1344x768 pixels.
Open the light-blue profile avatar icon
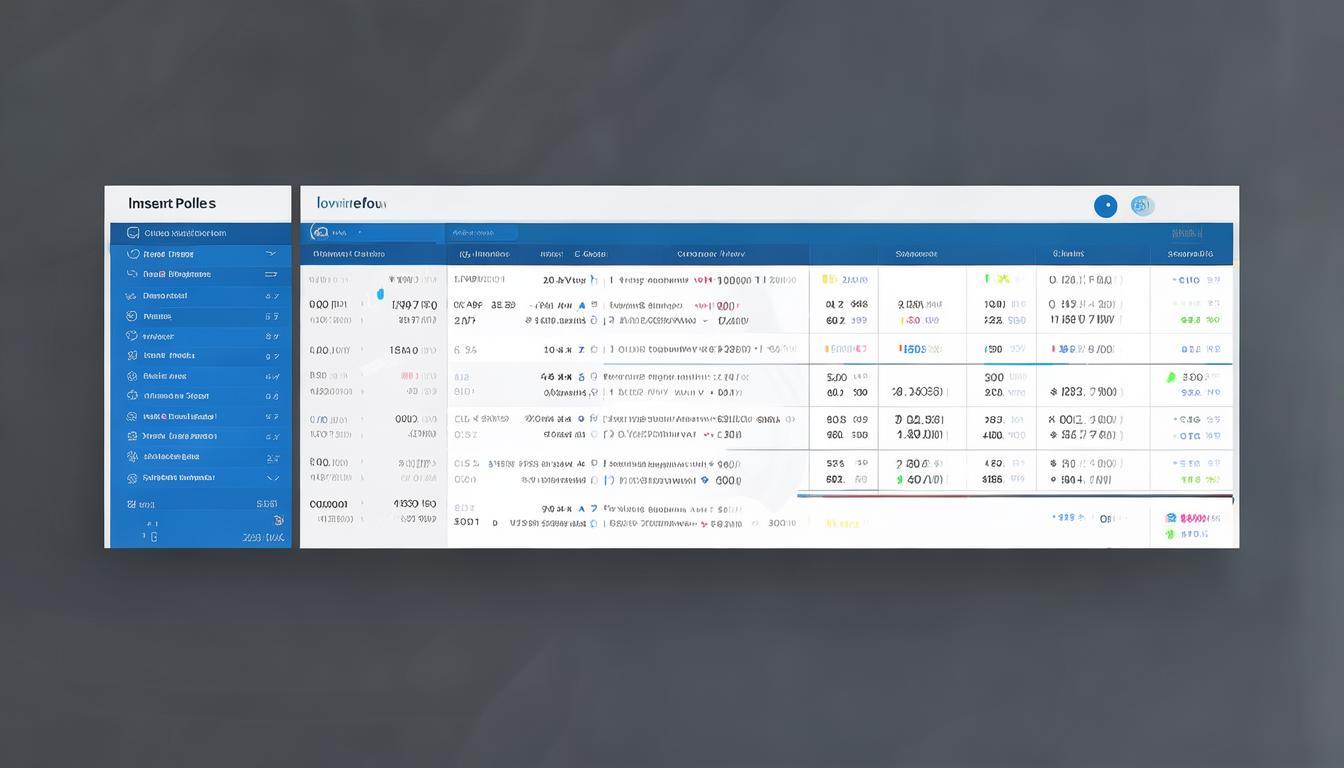coord(1141,206)
